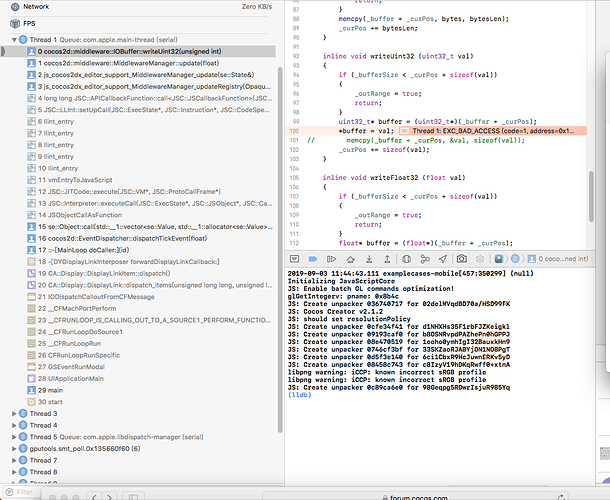
Task: Open the FPS gauge row
Action: pyautogui.click(x=141, y=24)
